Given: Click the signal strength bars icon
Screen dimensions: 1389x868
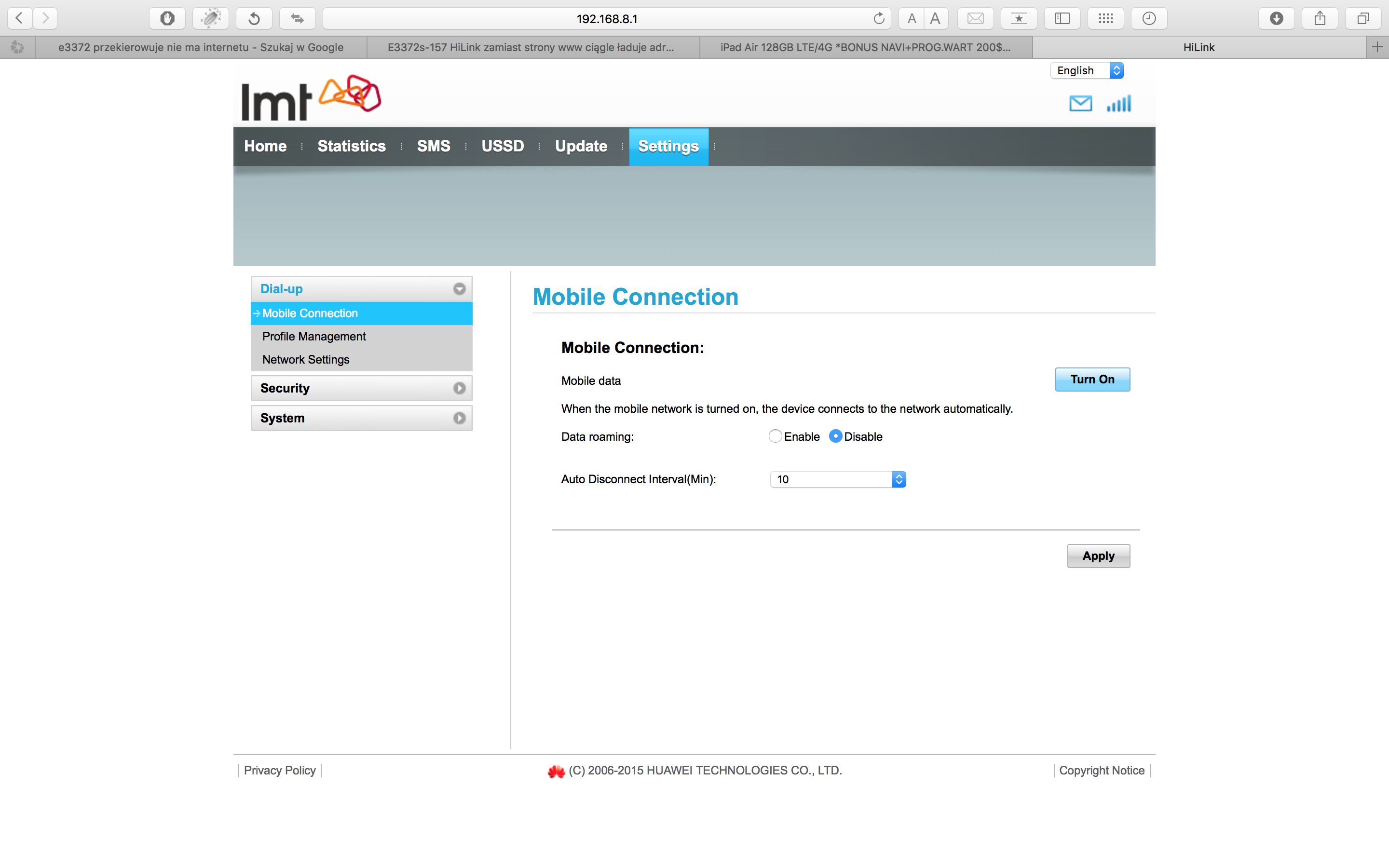Looking at the screenshot, I should (x=1118, y=103).
